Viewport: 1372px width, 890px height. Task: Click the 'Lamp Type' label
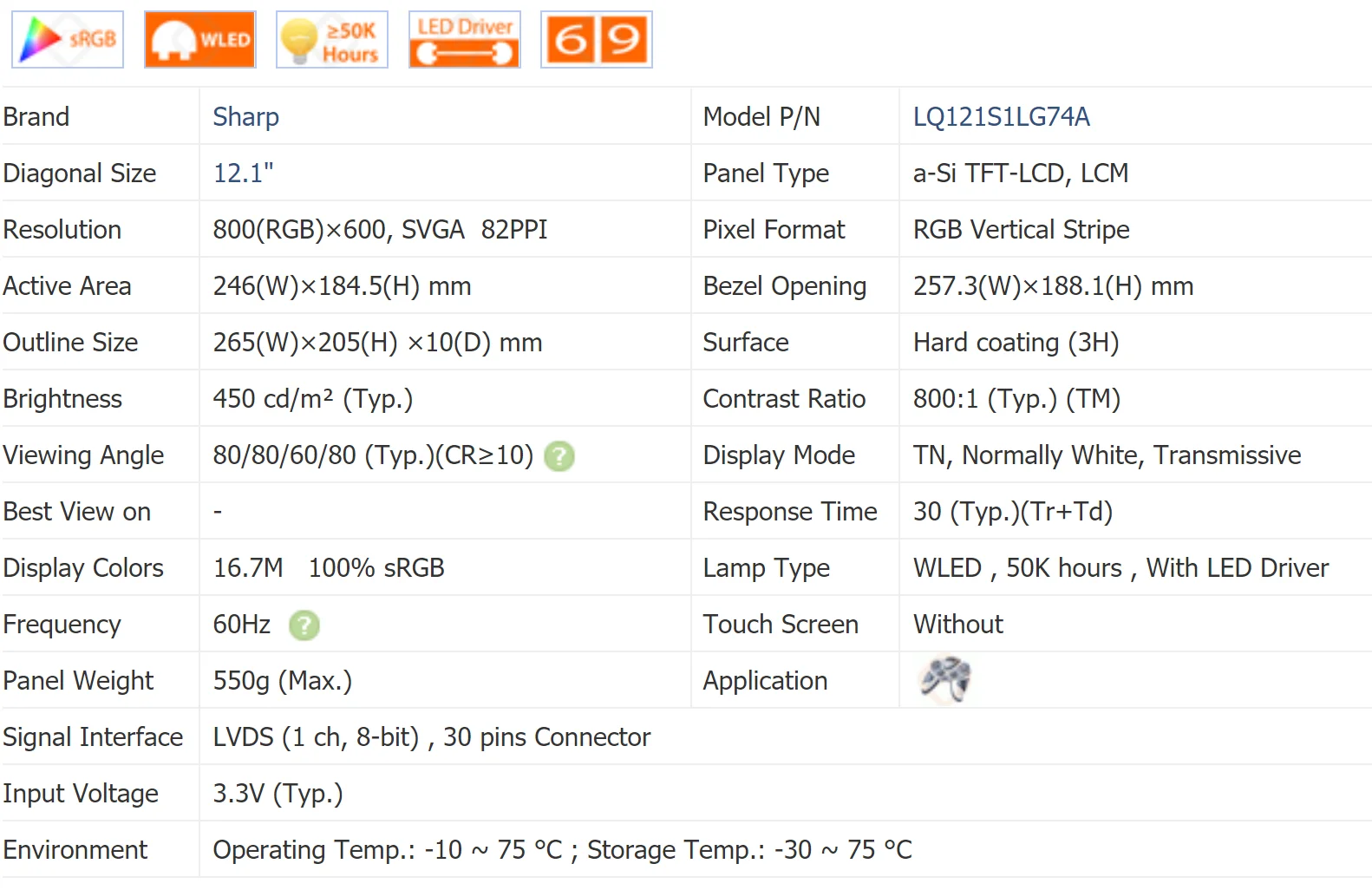[x=768, y=568]
